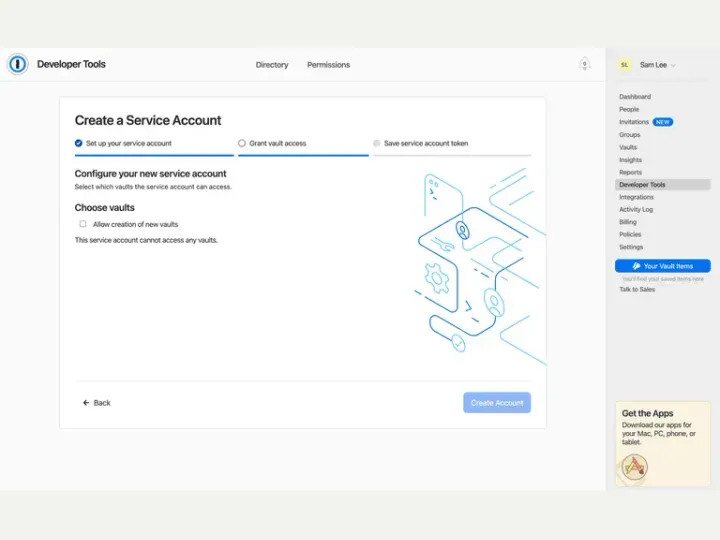Select the Set up your service account step

[124, 143]
